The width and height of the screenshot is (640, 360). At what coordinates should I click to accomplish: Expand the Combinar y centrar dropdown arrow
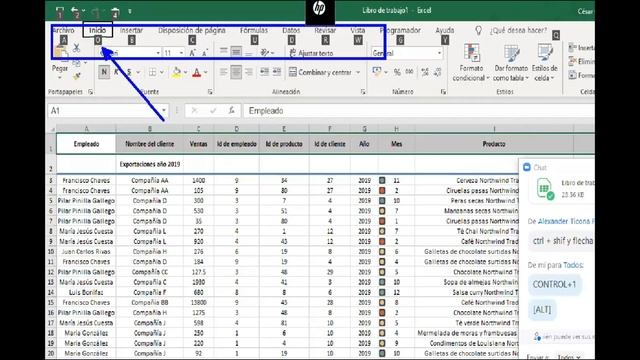pyautogui.click(x=358, y=72)
